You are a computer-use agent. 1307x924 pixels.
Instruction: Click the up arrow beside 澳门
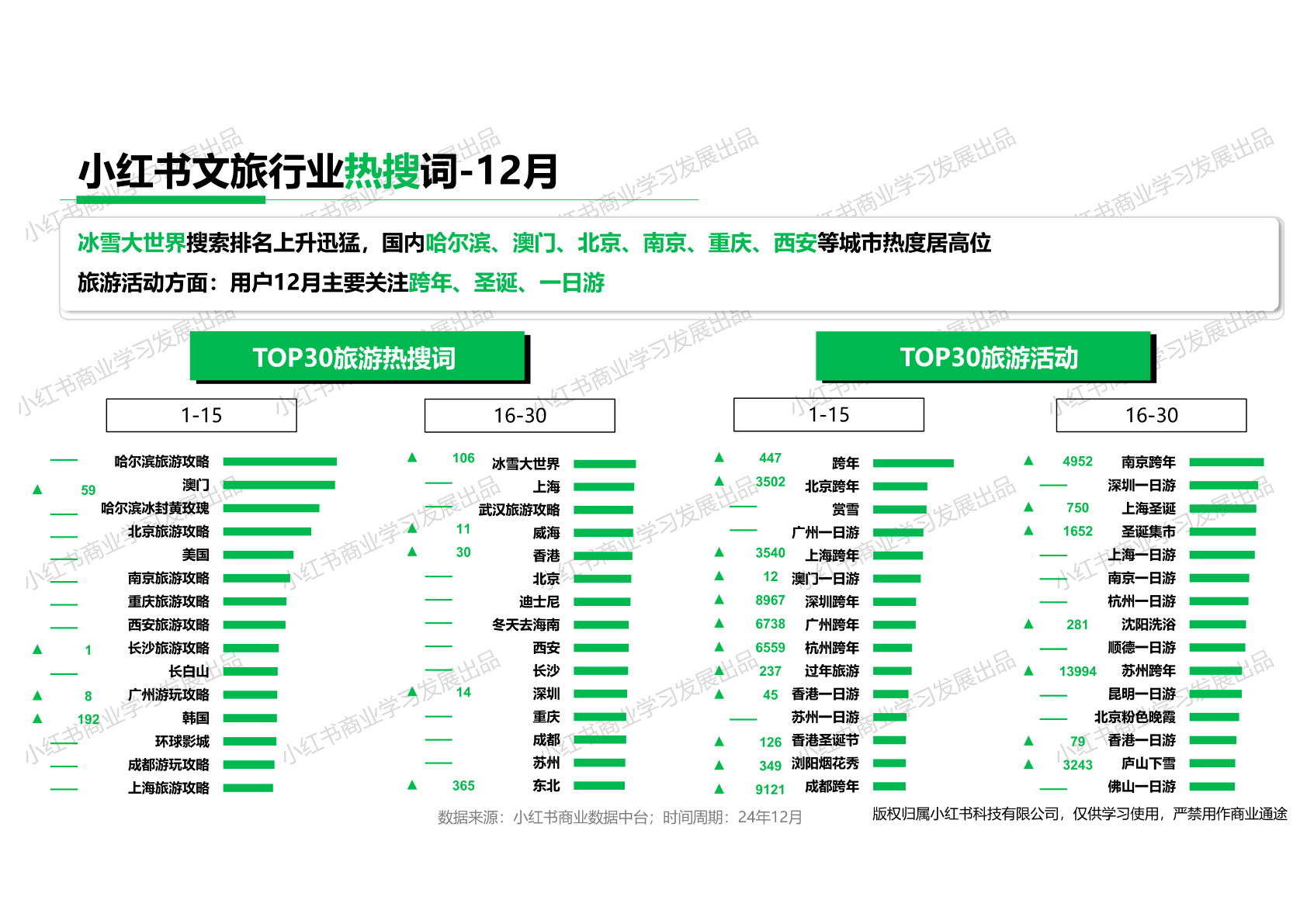point(37,490)
